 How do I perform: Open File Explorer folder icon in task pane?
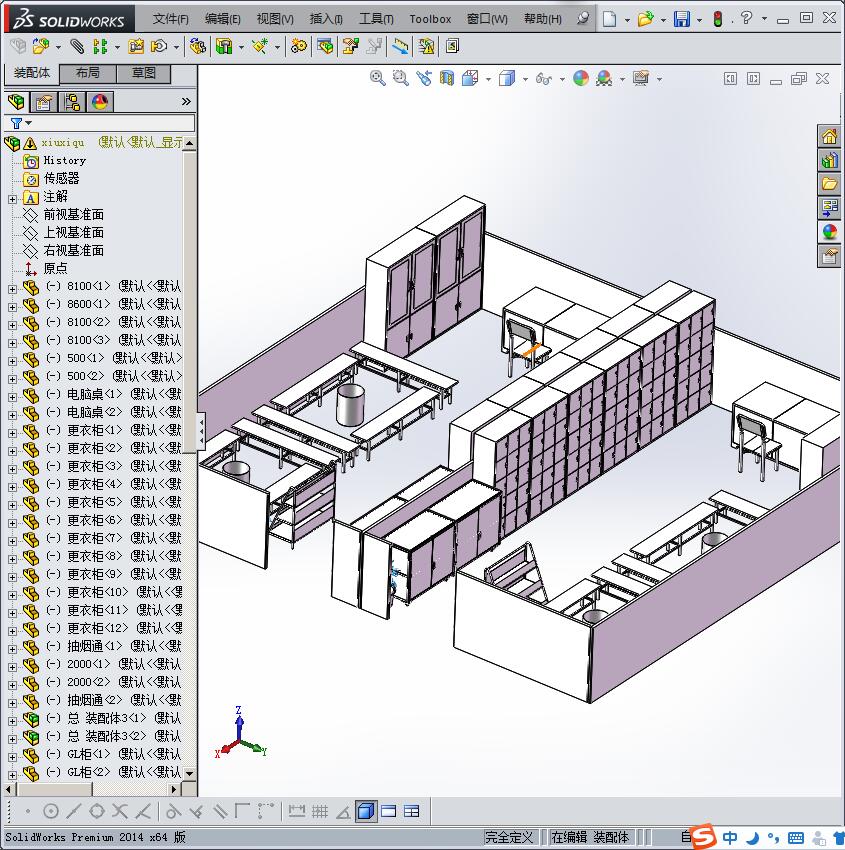point(829,184)
